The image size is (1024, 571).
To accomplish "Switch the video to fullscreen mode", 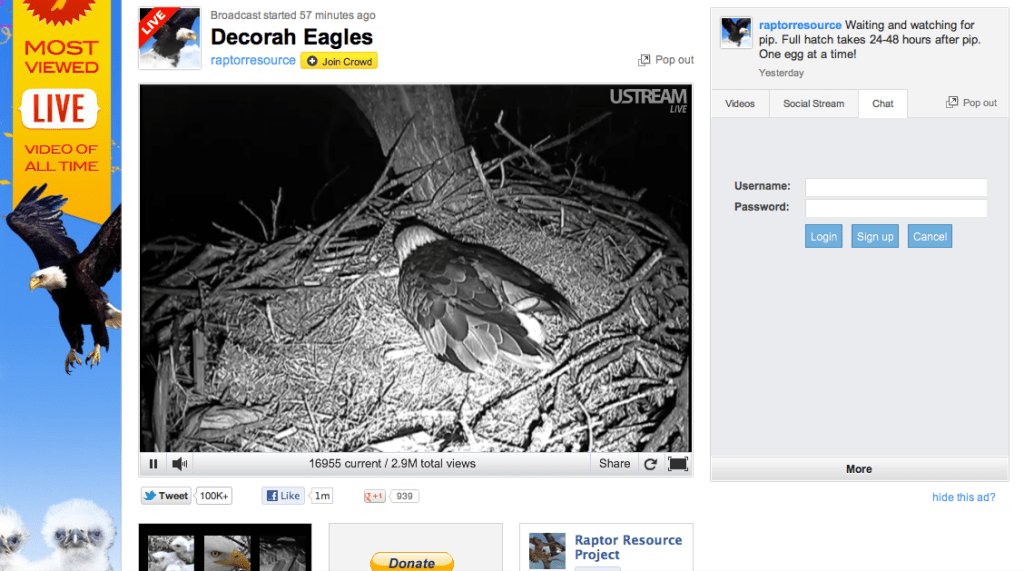I will tap(678, 464).
